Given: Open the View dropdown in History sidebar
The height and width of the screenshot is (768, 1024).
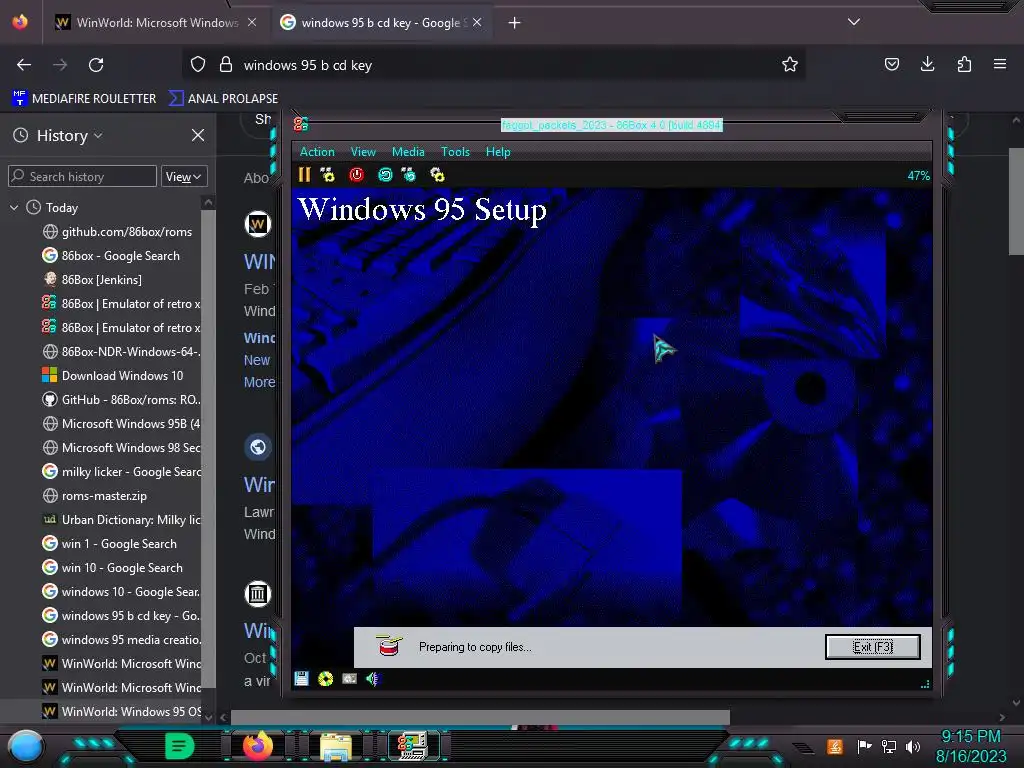Looking at the screenshot, I should tap(184, 176).
